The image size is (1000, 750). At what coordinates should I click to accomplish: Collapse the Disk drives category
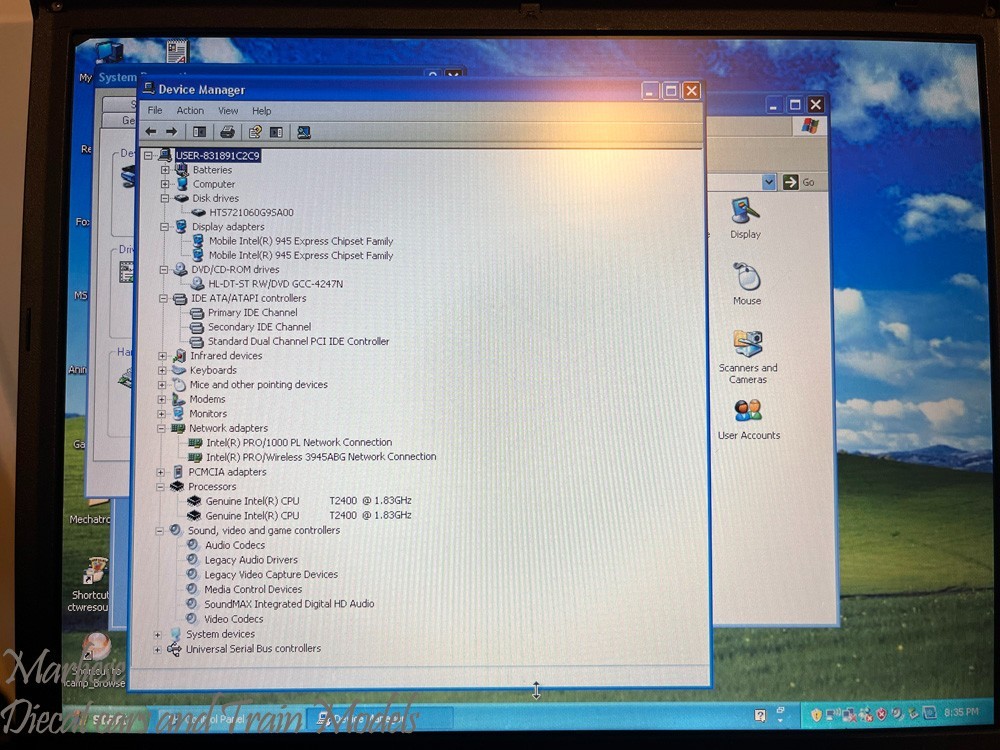(x=165, y=198)
